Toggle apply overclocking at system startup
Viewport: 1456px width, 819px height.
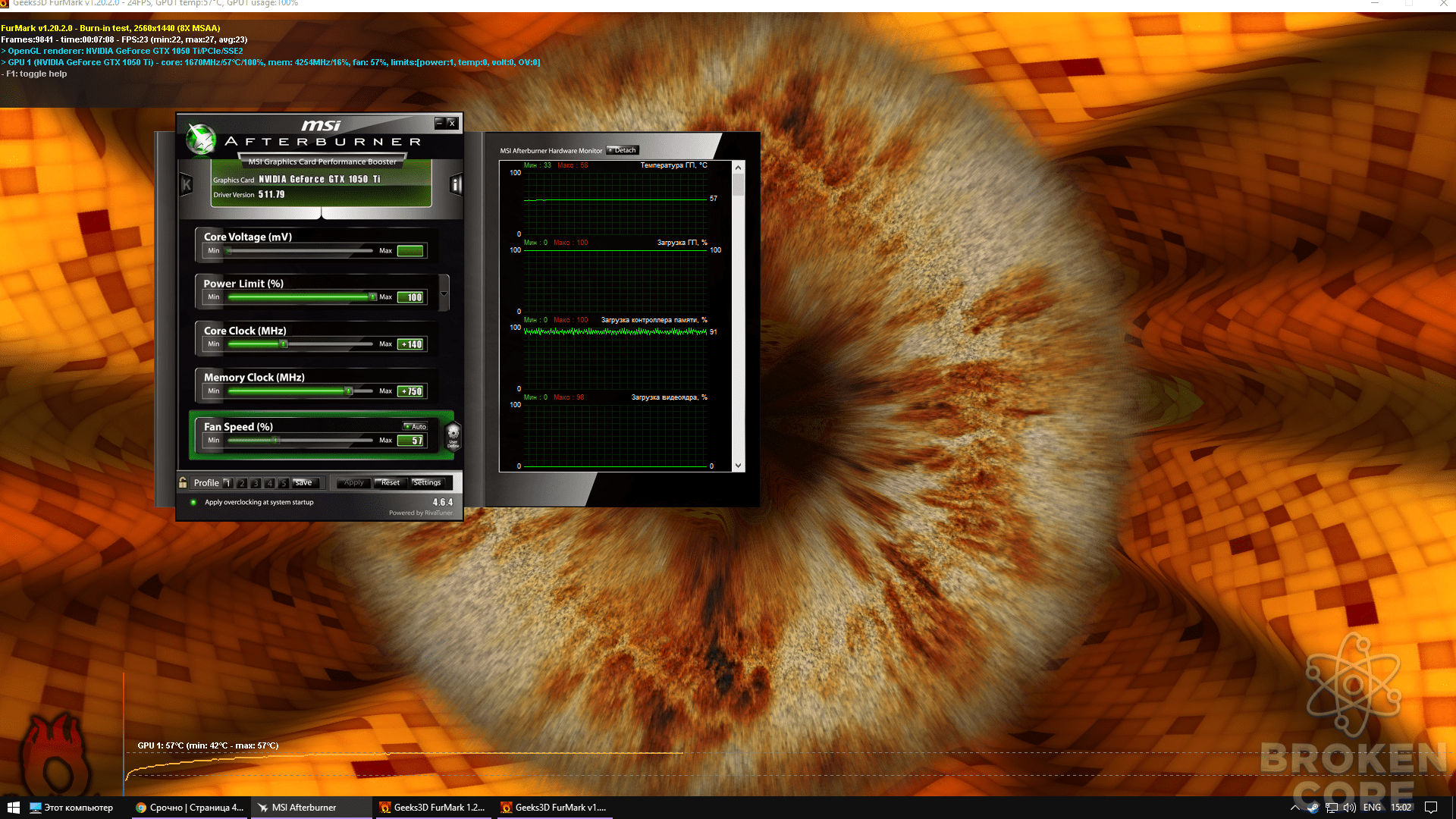click(193, 502)
